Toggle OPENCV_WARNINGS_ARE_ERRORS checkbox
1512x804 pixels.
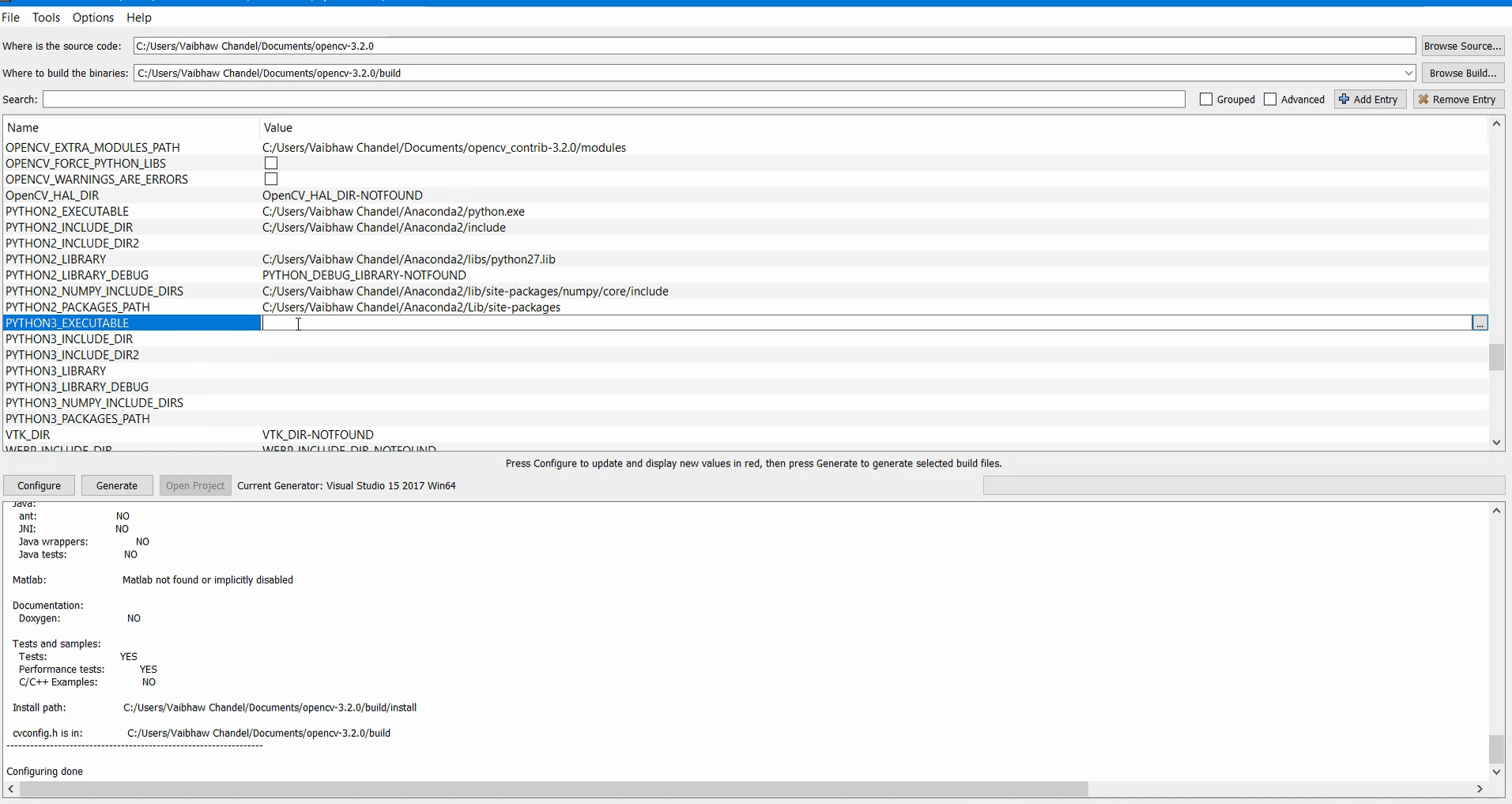[271, 179]
